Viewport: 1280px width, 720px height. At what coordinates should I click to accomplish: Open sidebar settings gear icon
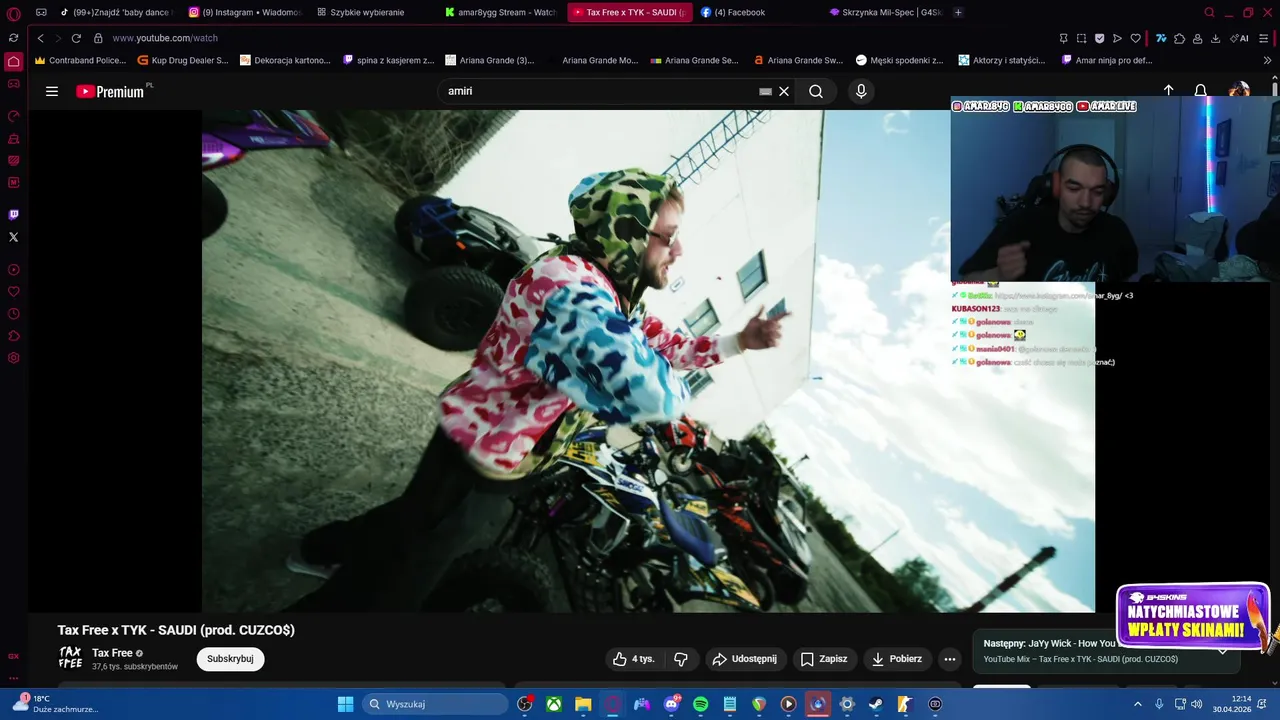(13, 358)
